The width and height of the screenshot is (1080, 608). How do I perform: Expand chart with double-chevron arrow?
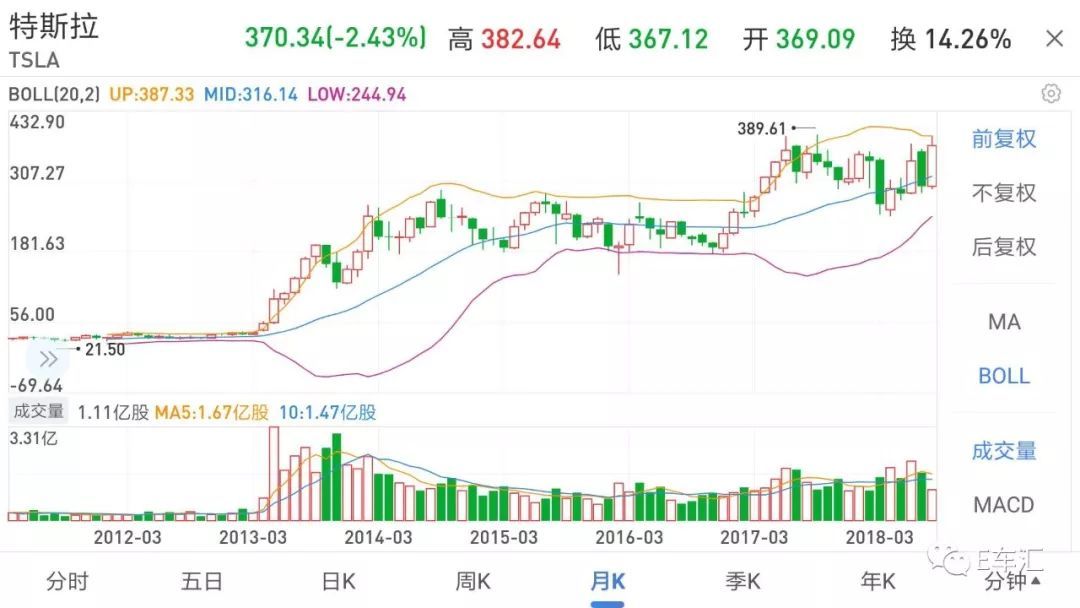tap(48, 360)
